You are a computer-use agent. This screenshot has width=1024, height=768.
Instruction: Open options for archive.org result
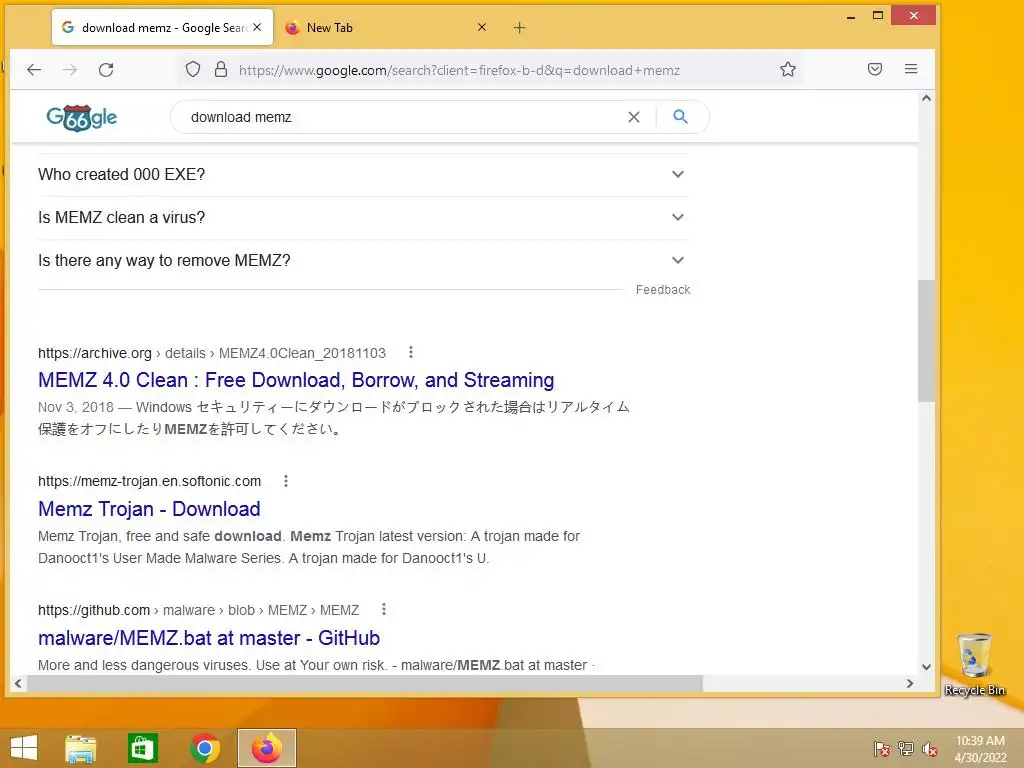click(411, 353)
